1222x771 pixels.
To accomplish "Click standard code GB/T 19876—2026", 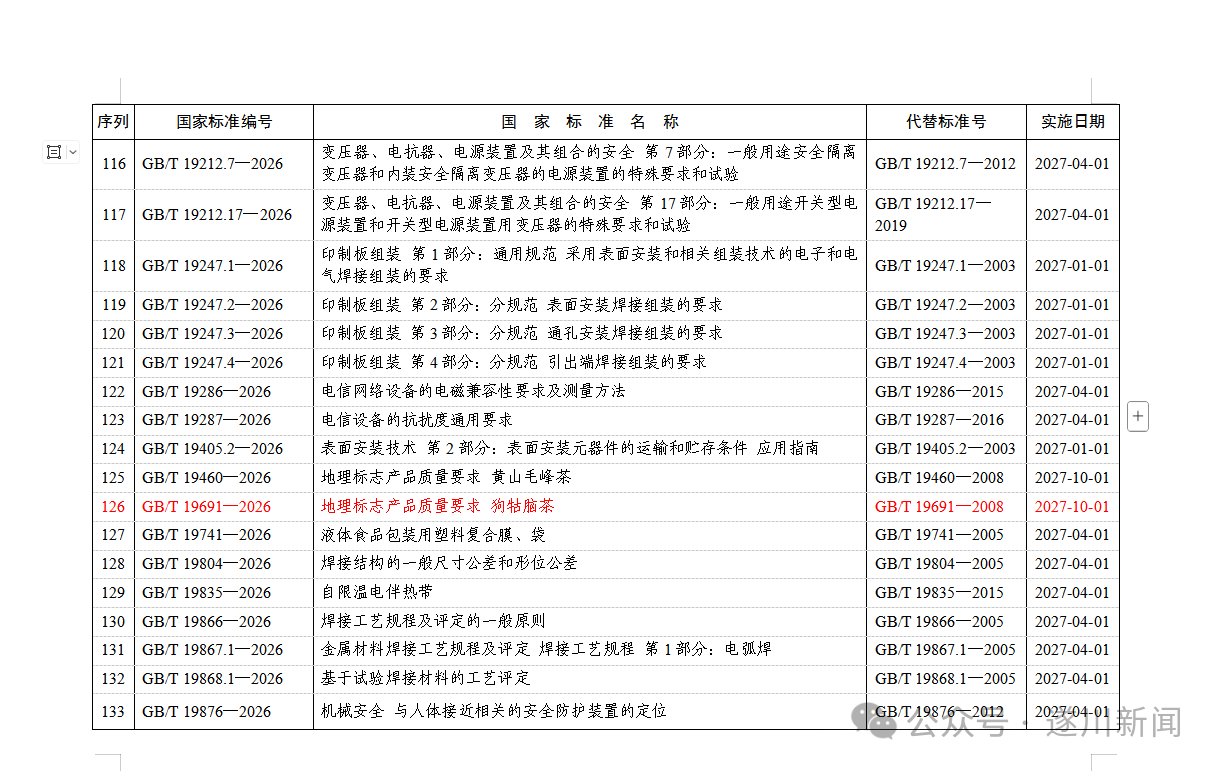I will click(207, 712).
